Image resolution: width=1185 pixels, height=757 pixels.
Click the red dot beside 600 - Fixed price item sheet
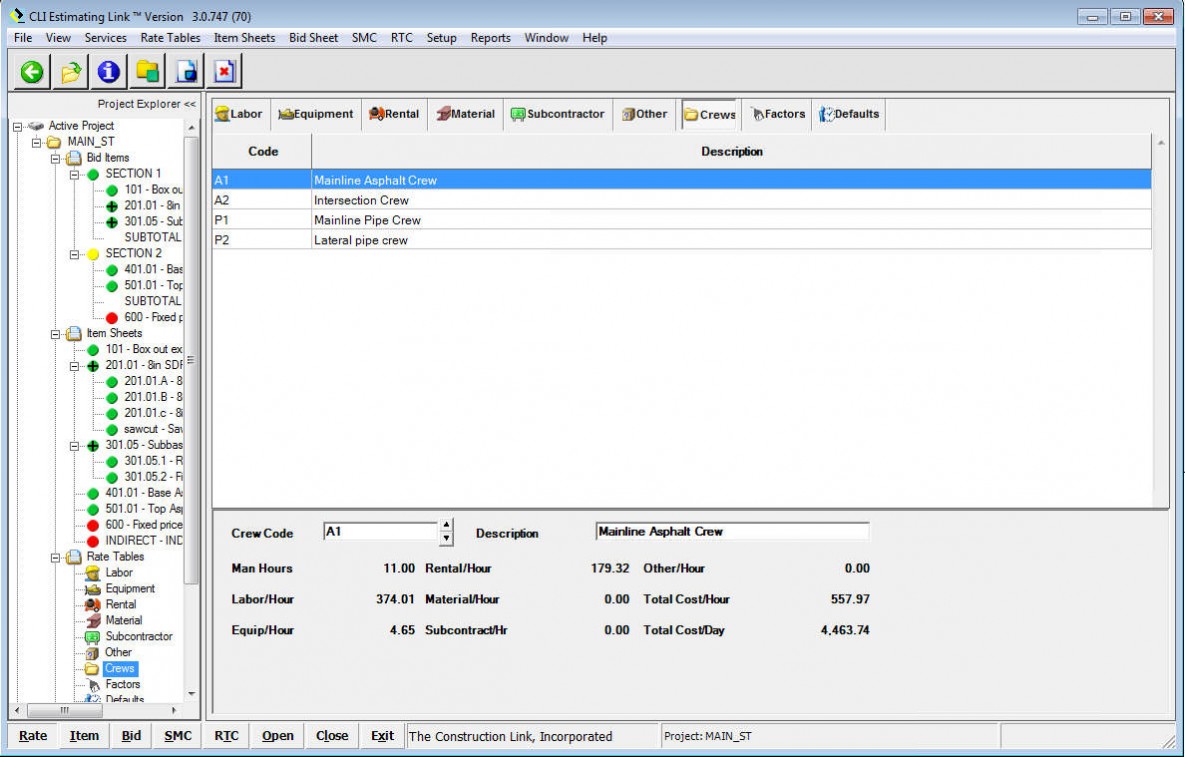93,525
